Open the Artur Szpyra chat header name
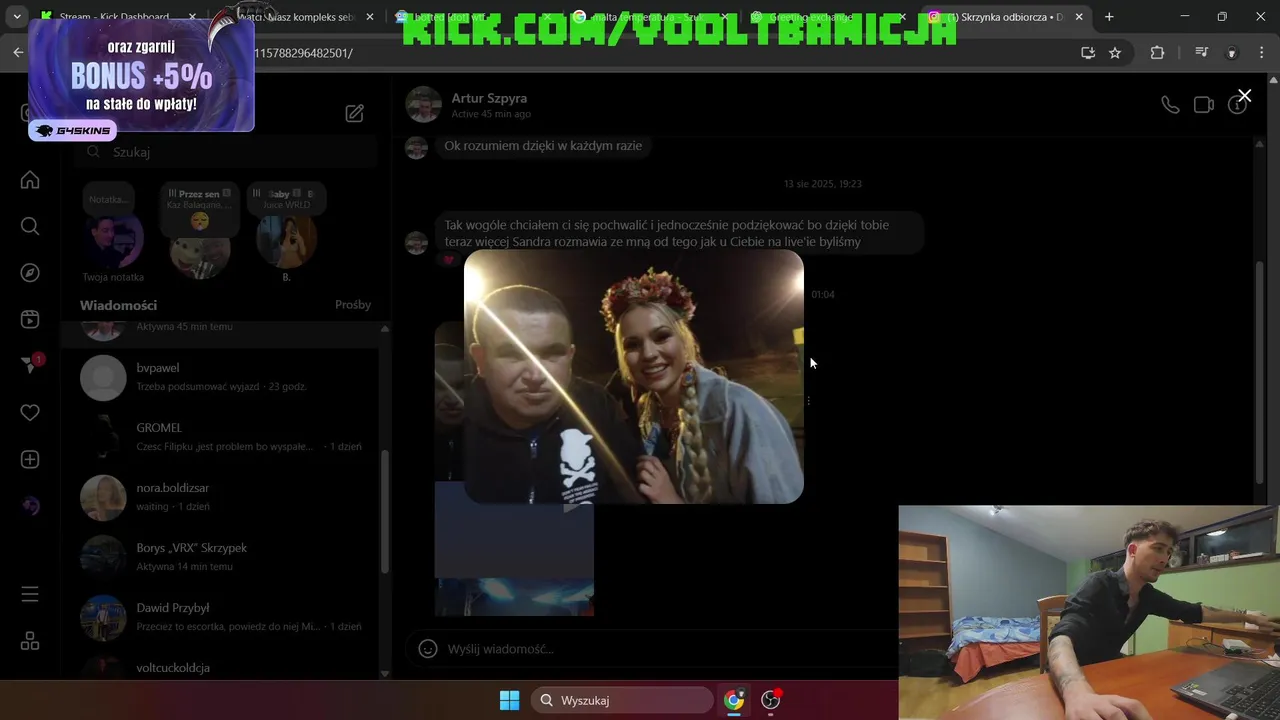This screenshot has width=1280, height=720. pos(489,98)
